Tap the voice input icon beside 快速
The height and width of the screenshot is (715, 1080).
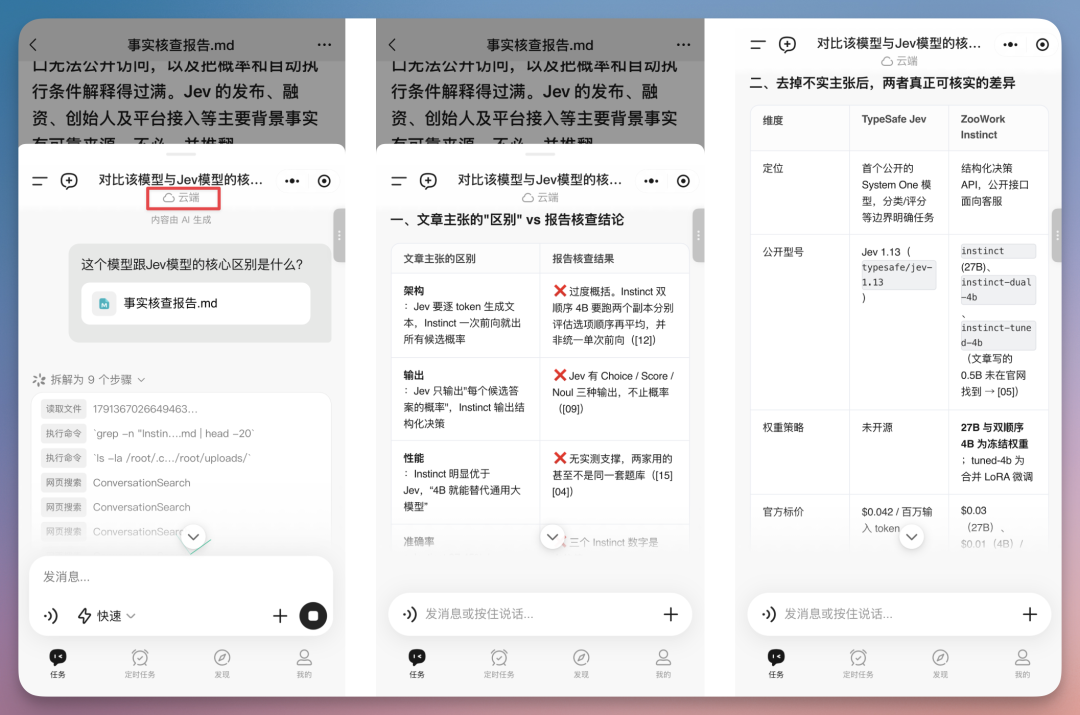[x=51, y=616]
